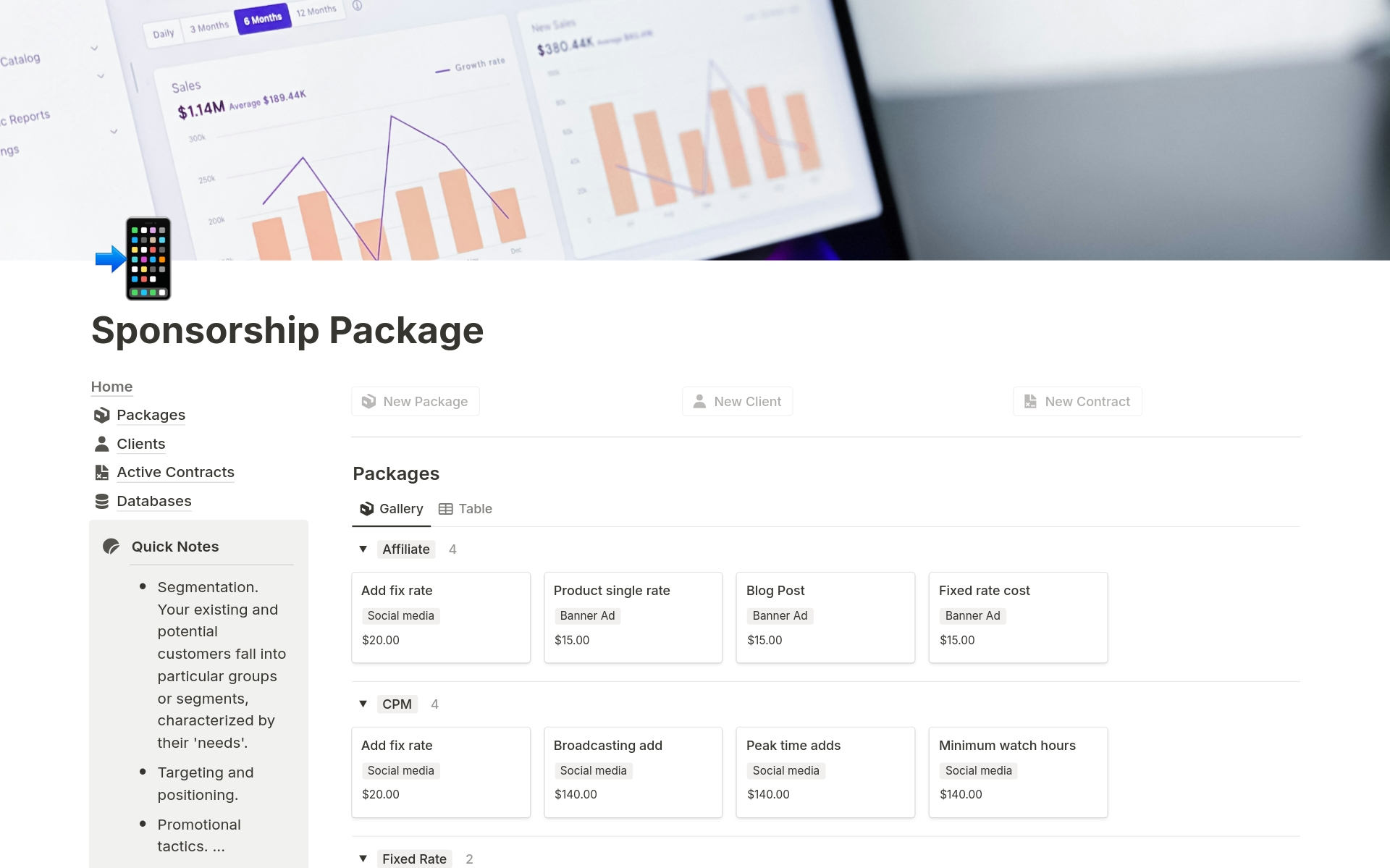Select the Home navigation link
The image size is (1390, 868).
(x=112, y=386)
